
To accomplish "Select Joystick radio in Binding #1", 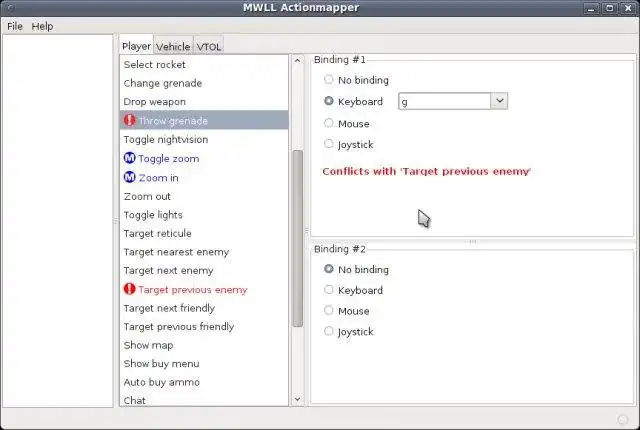I will click(x=329, y=144).
